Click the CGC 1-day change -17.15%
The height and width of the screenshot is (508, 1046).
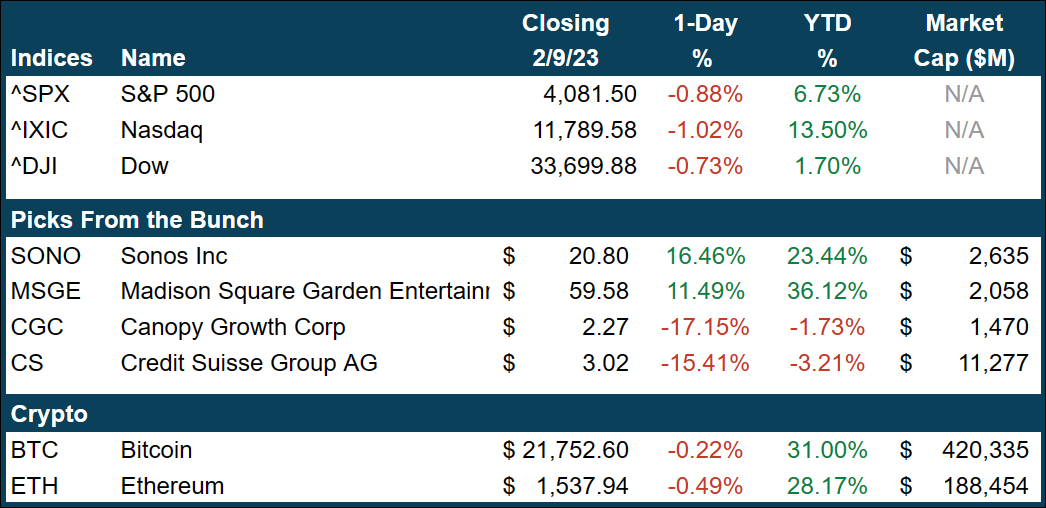(703, 328)
